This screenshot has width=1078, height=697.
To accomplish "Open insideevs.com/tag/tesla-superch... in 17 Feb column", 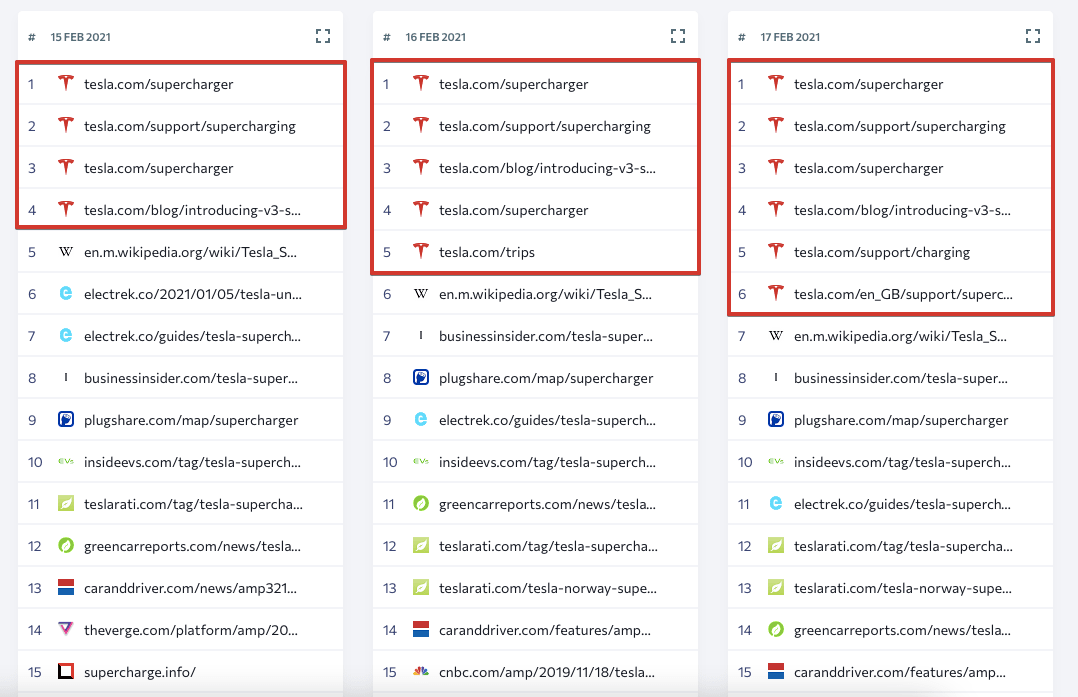I will 902,463.
